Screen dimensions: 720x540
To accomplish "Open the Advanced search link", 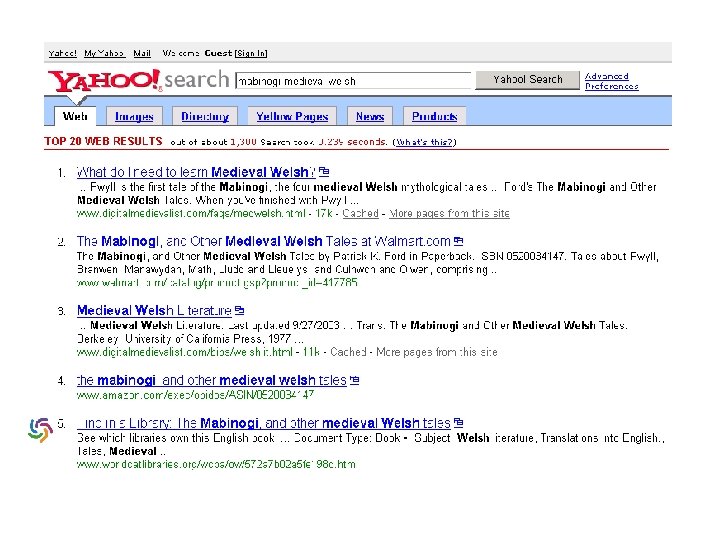I will (x=607, y=76).
